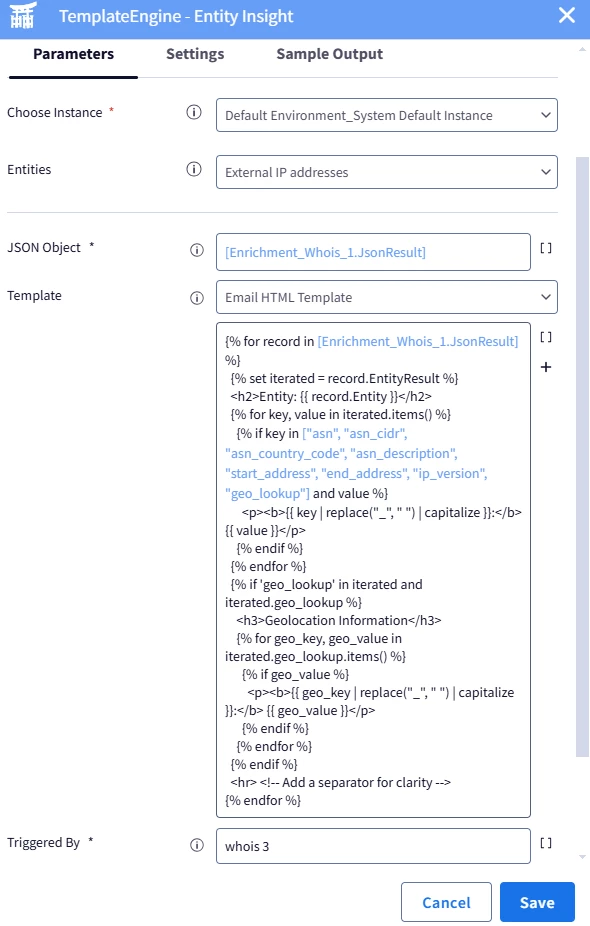Click the vertical scrollbar on the right
This screenshot has width=590, height=926.
point(582,456)
